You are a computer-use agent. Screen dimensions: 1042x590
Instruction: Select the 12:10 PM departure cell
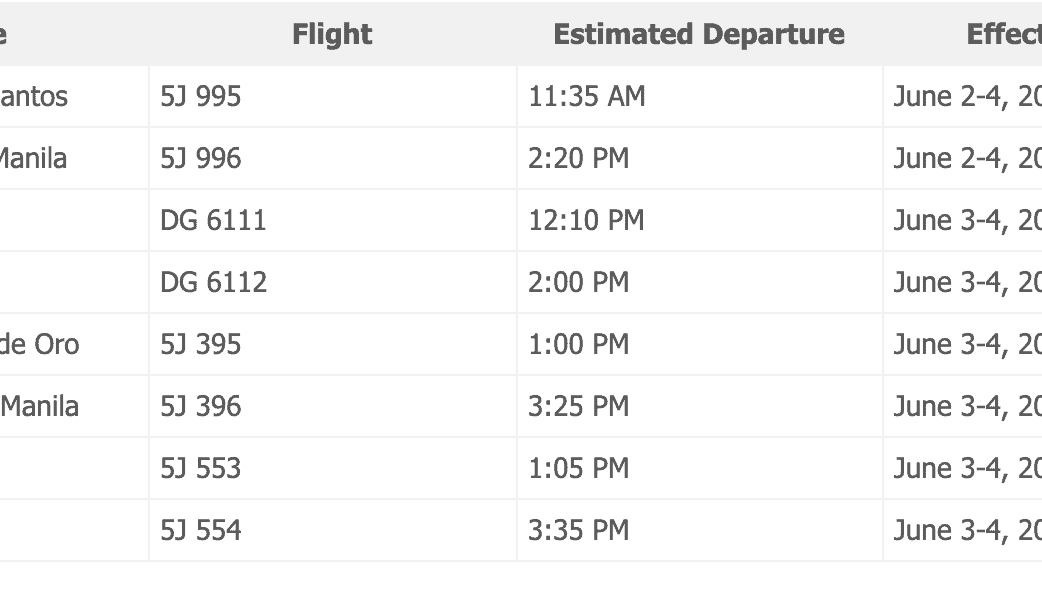[x=587, y=221]
